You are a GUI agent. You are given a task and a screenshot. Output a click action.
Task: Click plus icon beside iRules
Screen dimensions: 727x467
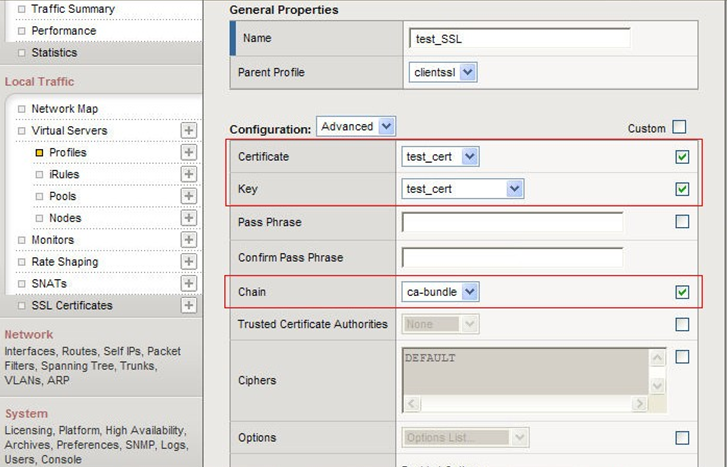(188, 175)
